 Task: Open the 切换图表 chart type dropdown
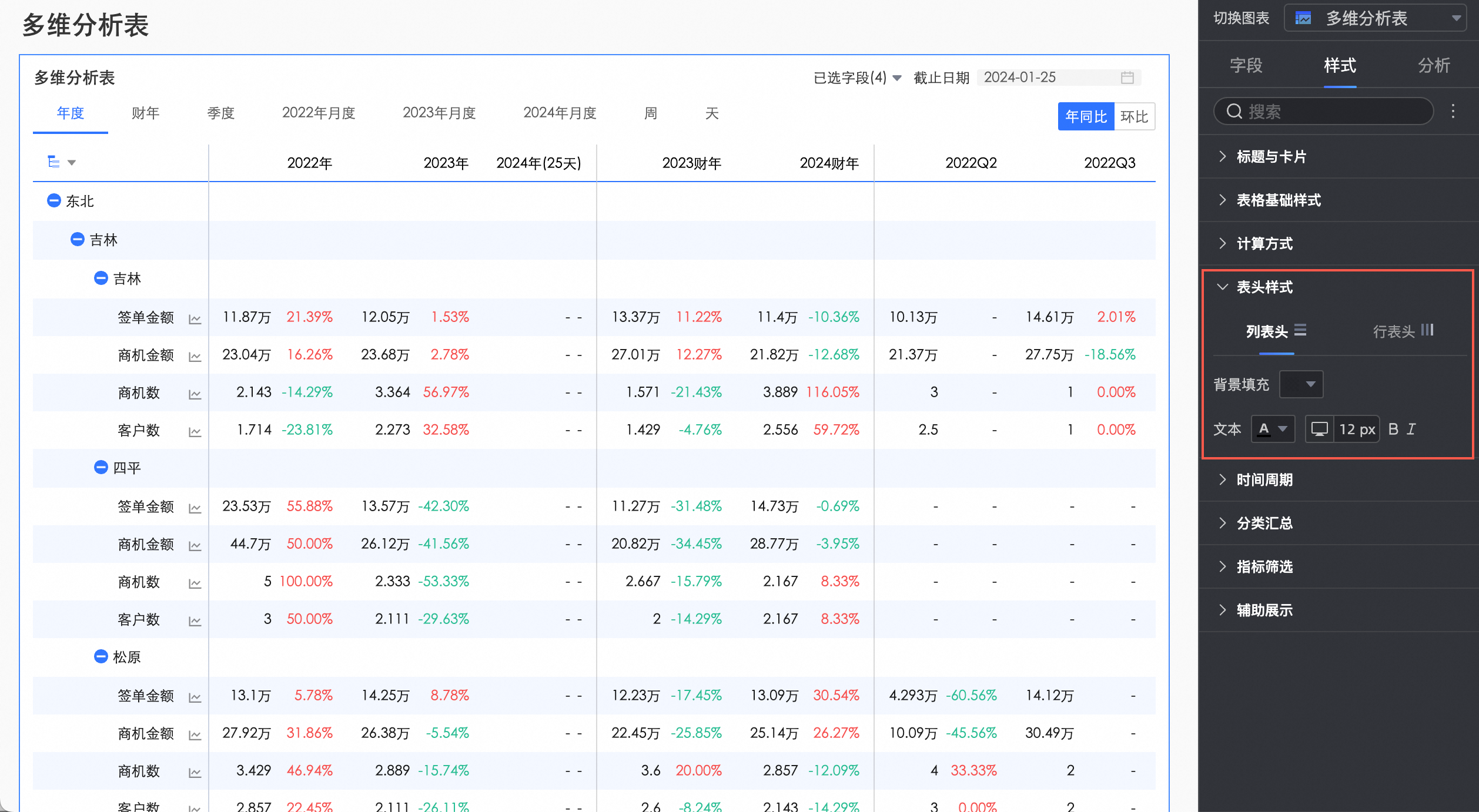1377,18
